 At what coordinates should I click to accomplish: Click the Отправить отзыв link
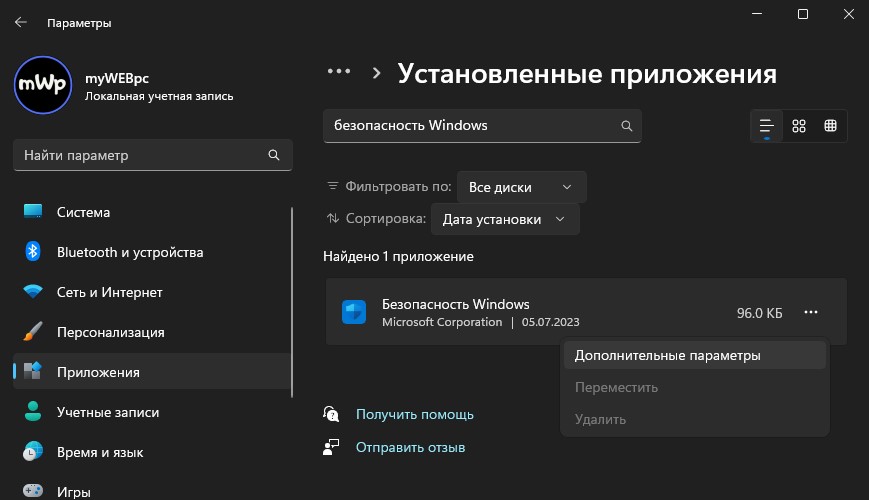click(x=410, y=447)
